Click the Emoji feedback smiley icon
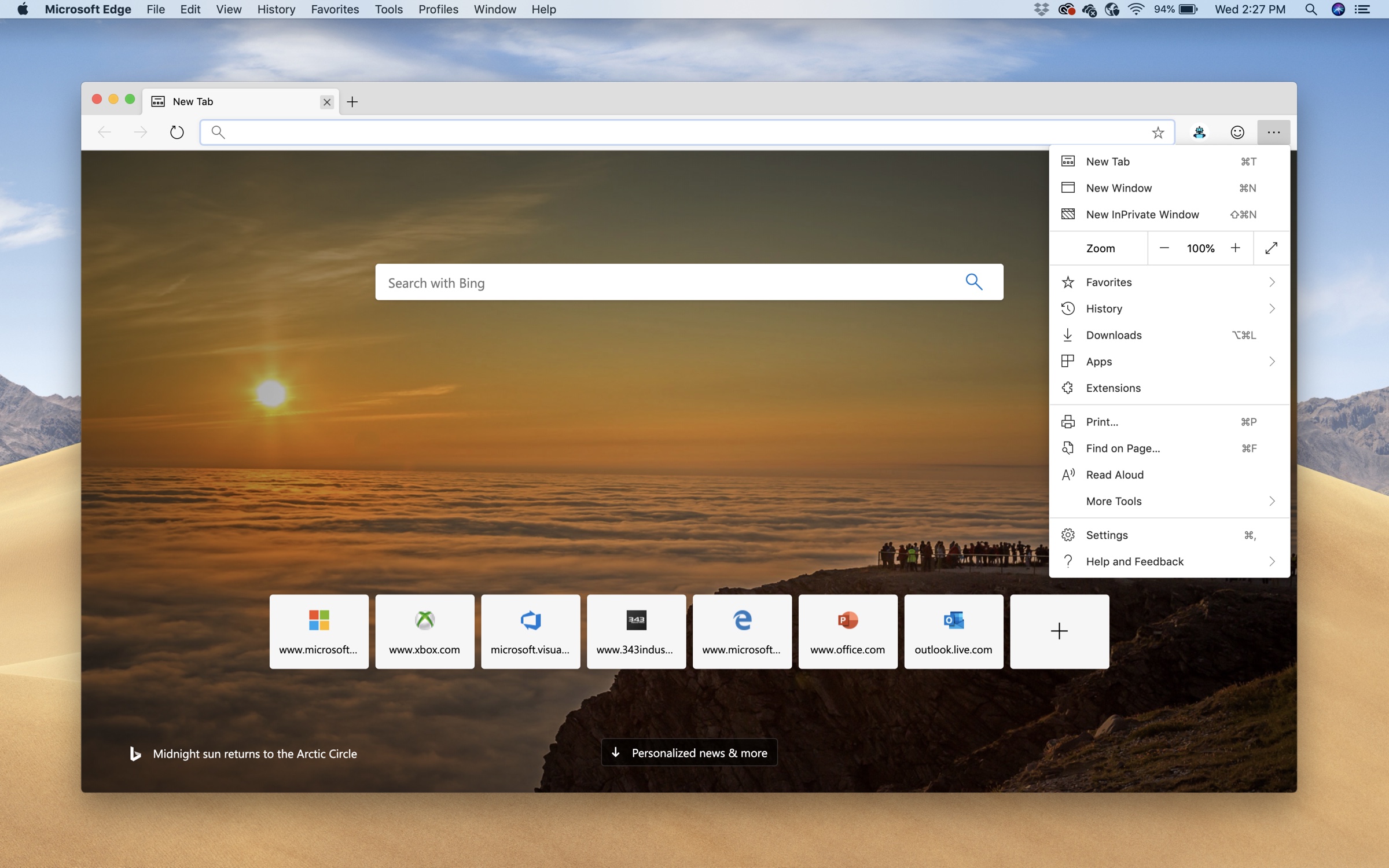 [x=1237, y=131]
